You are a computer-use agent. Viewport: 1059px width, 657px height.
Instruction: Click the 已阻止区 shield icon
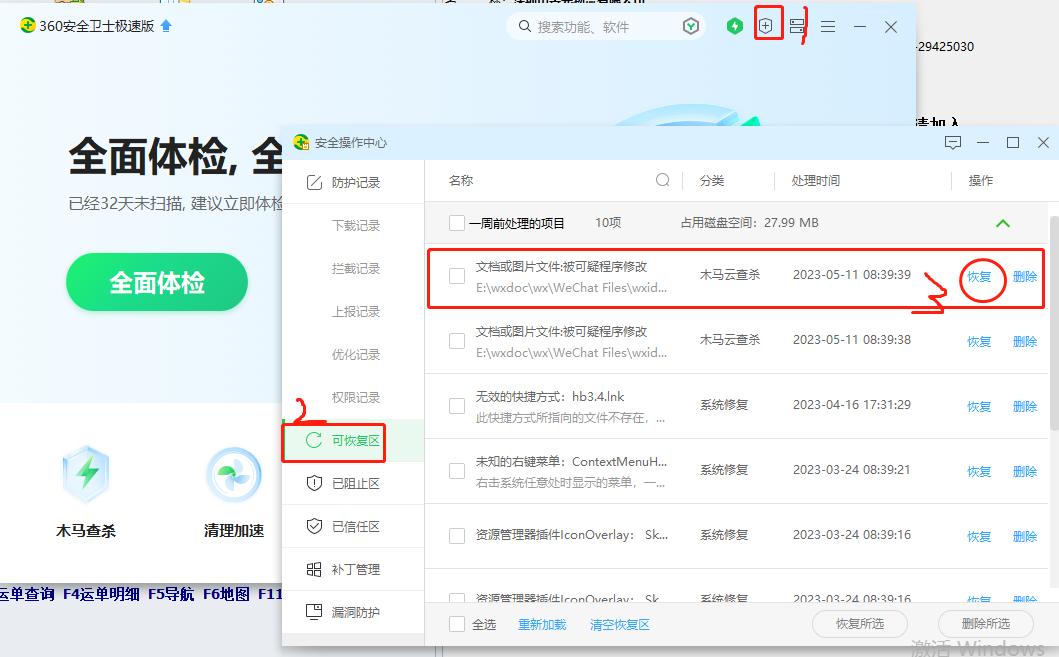tap(314, 483)
